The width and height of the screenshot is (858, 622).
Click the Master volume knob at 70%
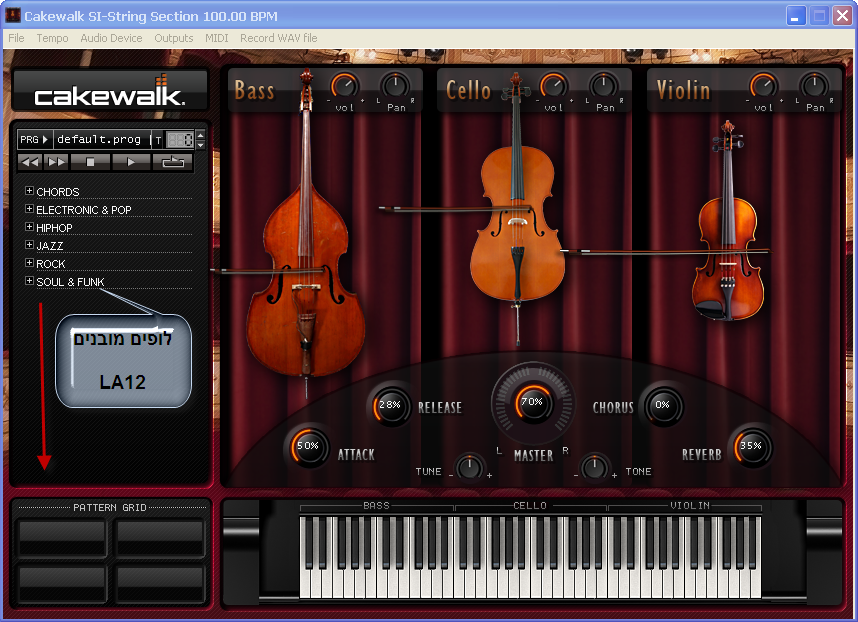(532, 403)
